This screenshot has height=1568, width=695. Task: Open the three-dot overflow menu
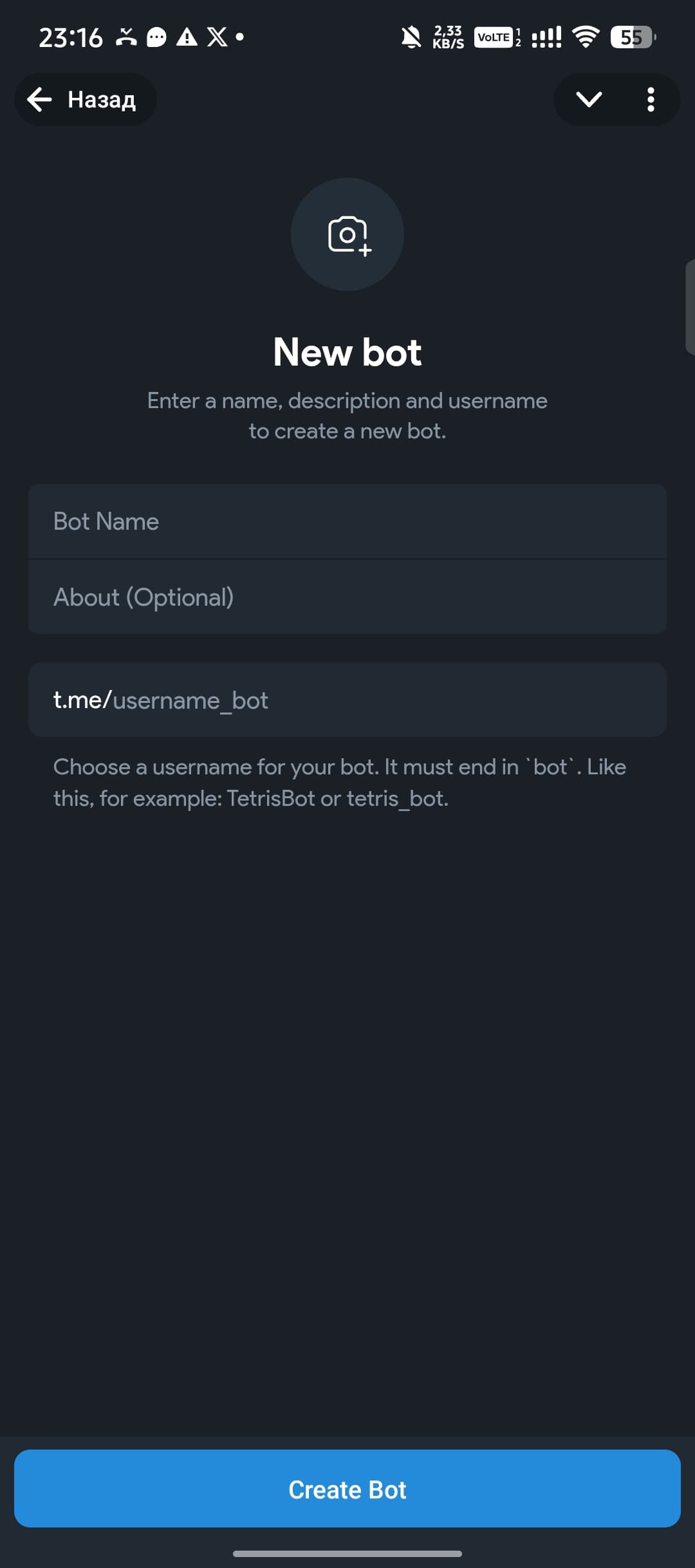(651, 100)
